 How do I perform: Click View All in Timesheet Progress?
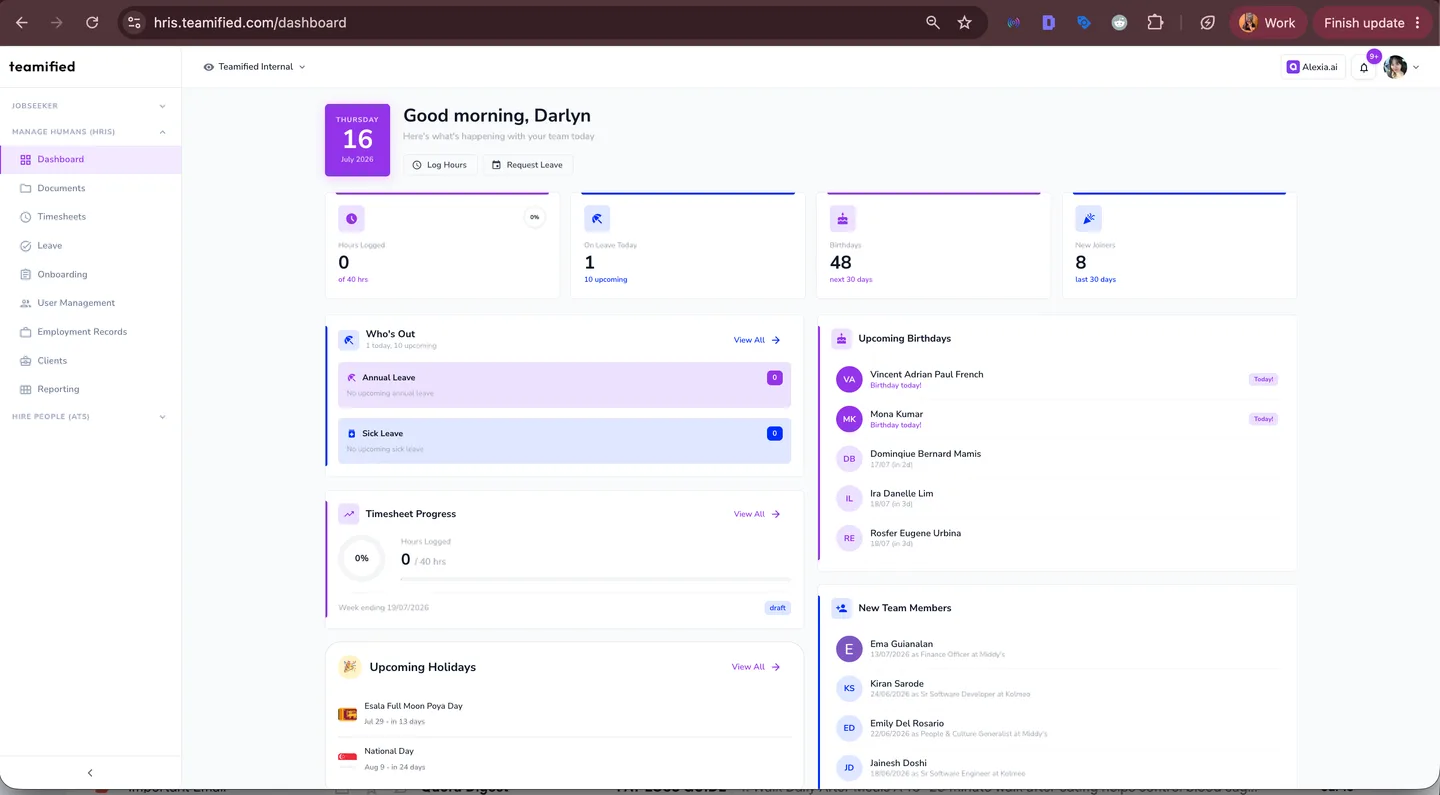click(x=757, y=514)
